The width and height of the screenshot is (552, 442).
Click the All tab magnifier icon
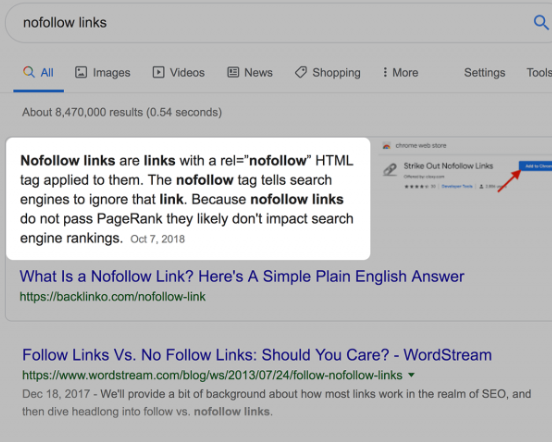coord(29,72)
